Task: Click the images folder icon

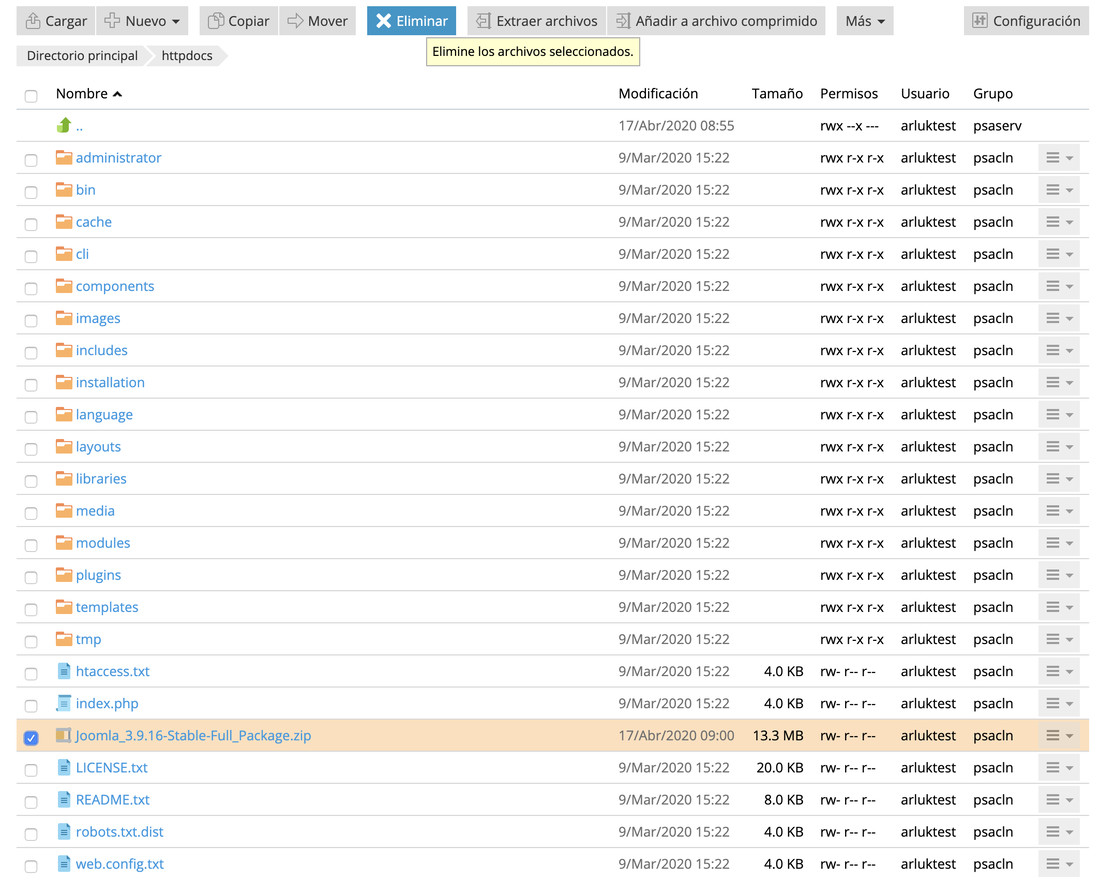Action: pyautogui.click(x=64, y=318)
